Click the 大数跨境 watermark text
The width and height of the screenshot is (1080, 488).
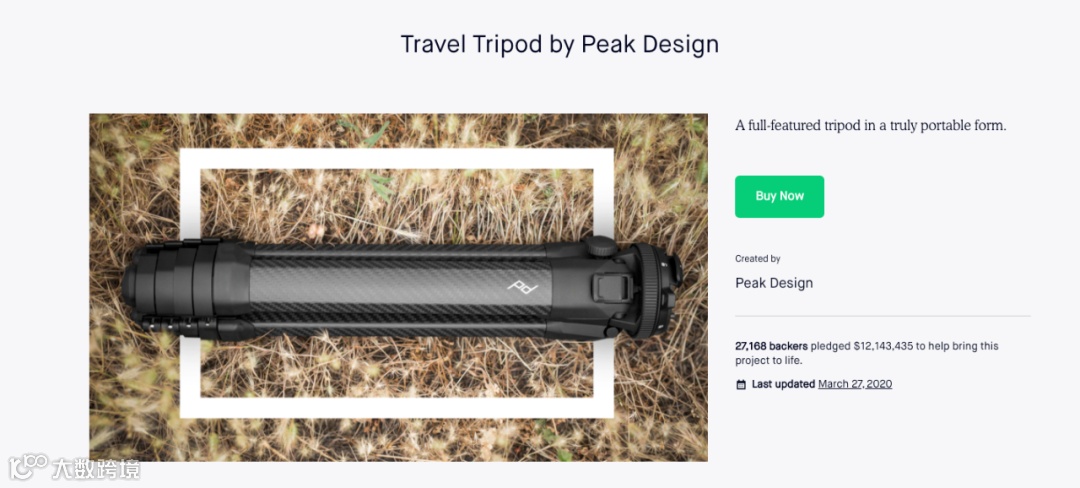(96, 469)
